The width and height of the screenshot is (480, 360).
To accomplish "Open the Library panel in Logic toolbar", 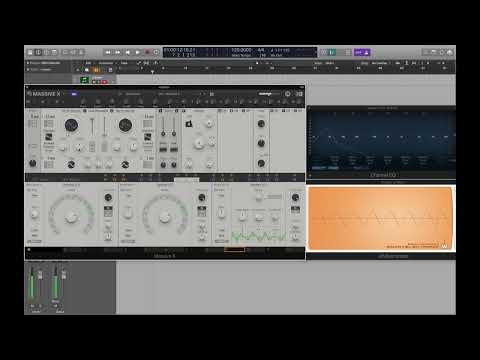I will pyautogui.click(x=30, y=52).
